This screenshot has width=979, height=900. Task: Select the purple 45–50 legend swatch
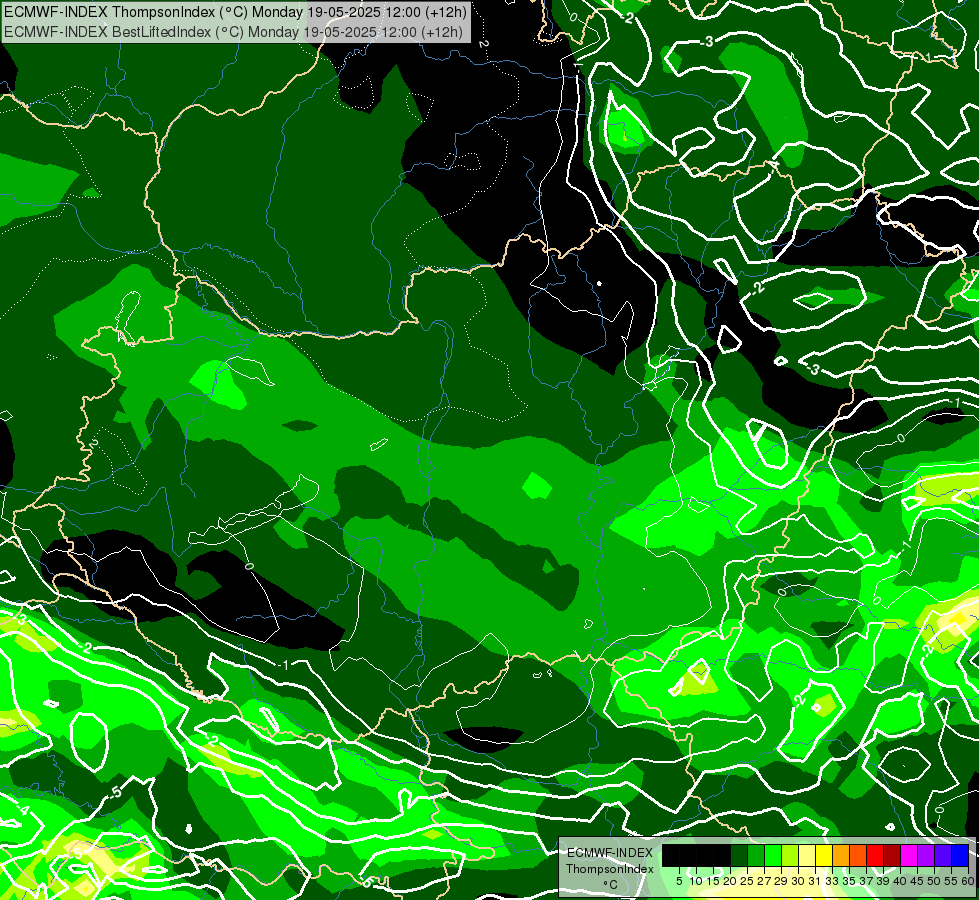pos(926,855)
